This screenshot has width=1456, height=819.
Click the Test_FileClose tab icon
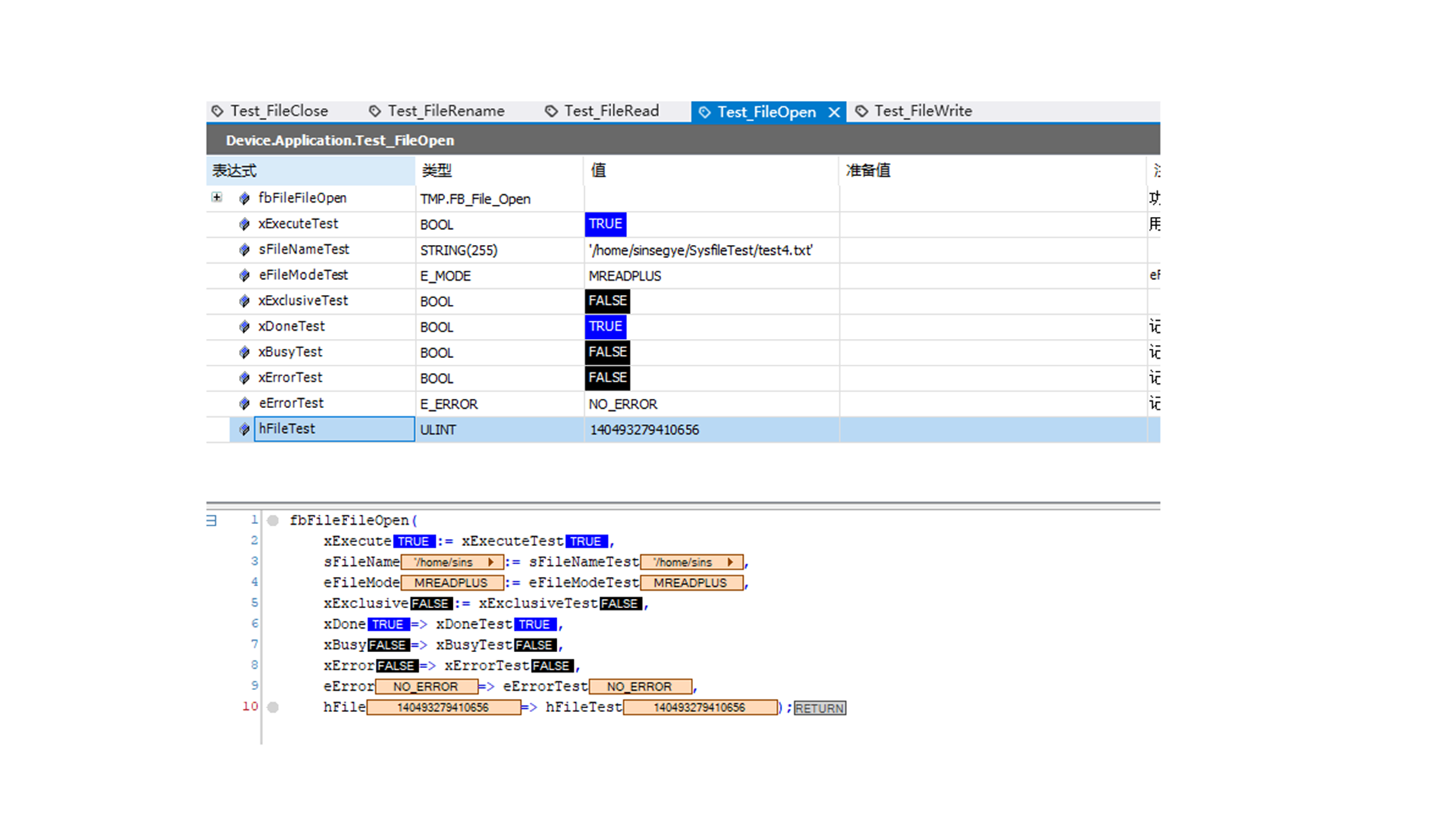pyautogui.click(x=218, y=111)
